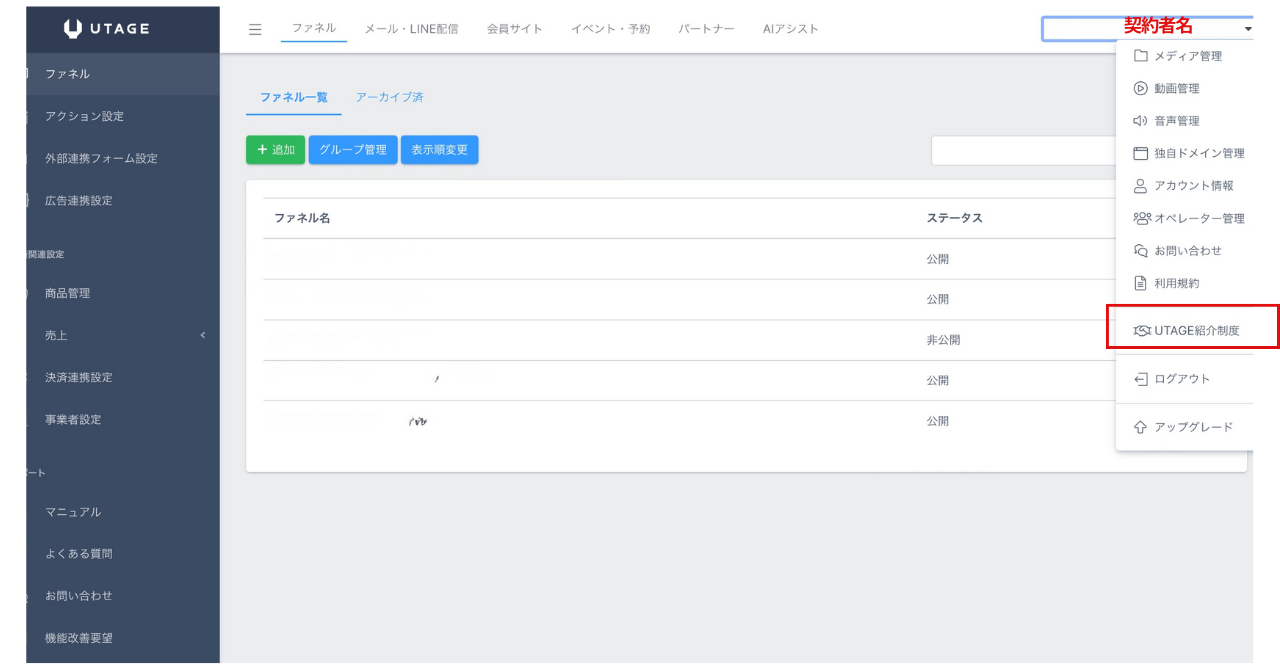Image resolution: width=1280 pixels, height=670 pixels.
Task: Click the custom domain management icon
Action: point(1140,153)
